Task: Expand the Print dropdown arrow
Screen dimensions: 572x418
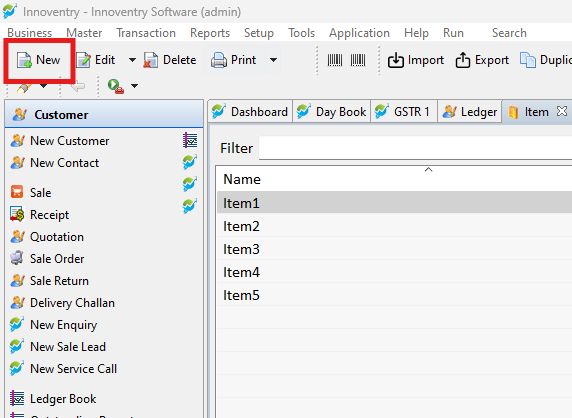Action: point(273,60)
